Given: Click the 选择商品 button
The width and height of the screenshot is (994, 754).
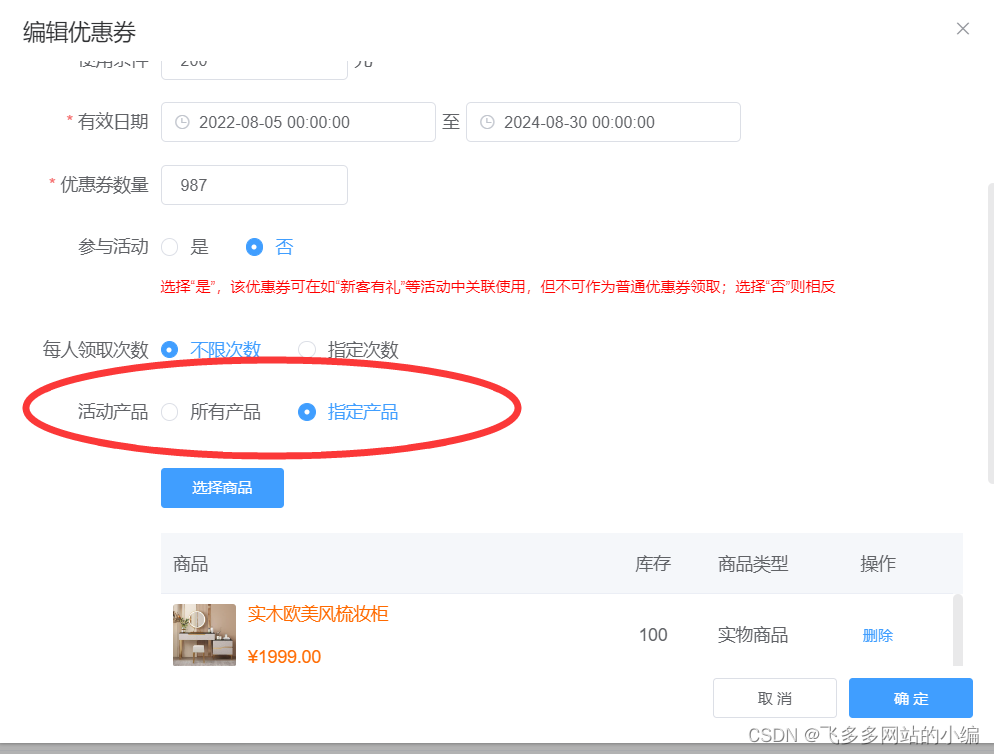Looking at the screenshot, I should (222, 488).
